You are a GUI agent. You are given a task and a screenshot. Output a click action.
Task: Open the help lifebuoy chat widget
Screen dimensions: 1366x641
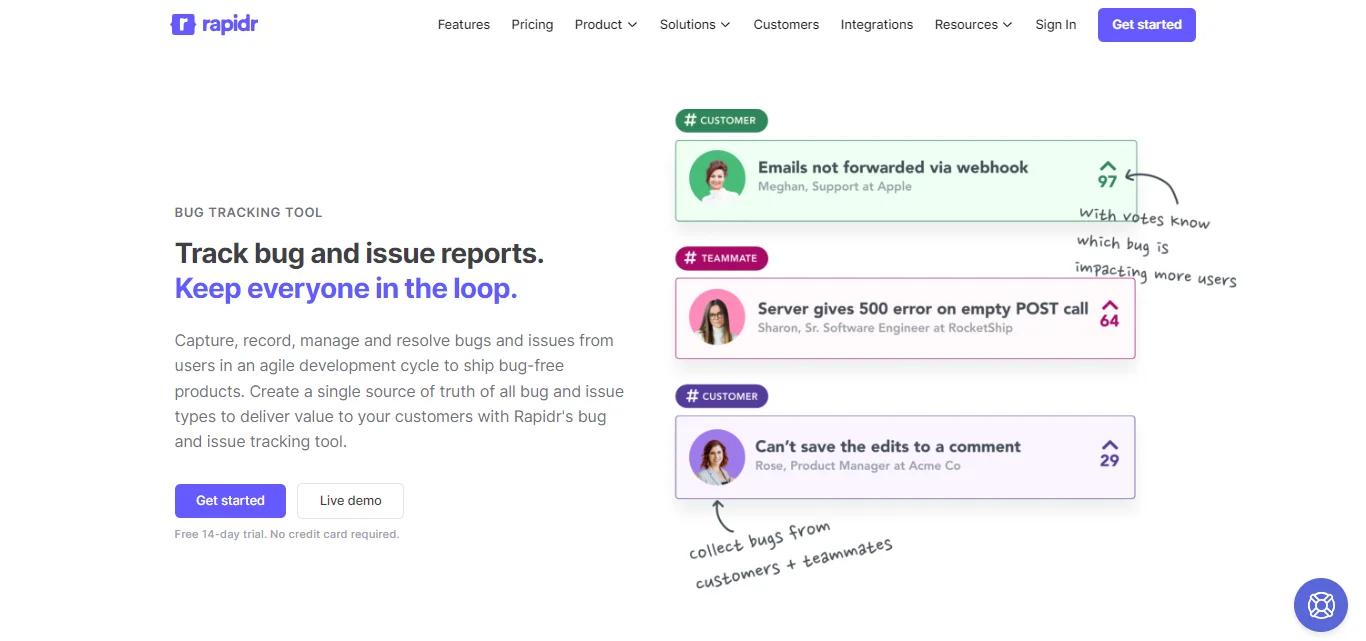(x=1321, y=605)
